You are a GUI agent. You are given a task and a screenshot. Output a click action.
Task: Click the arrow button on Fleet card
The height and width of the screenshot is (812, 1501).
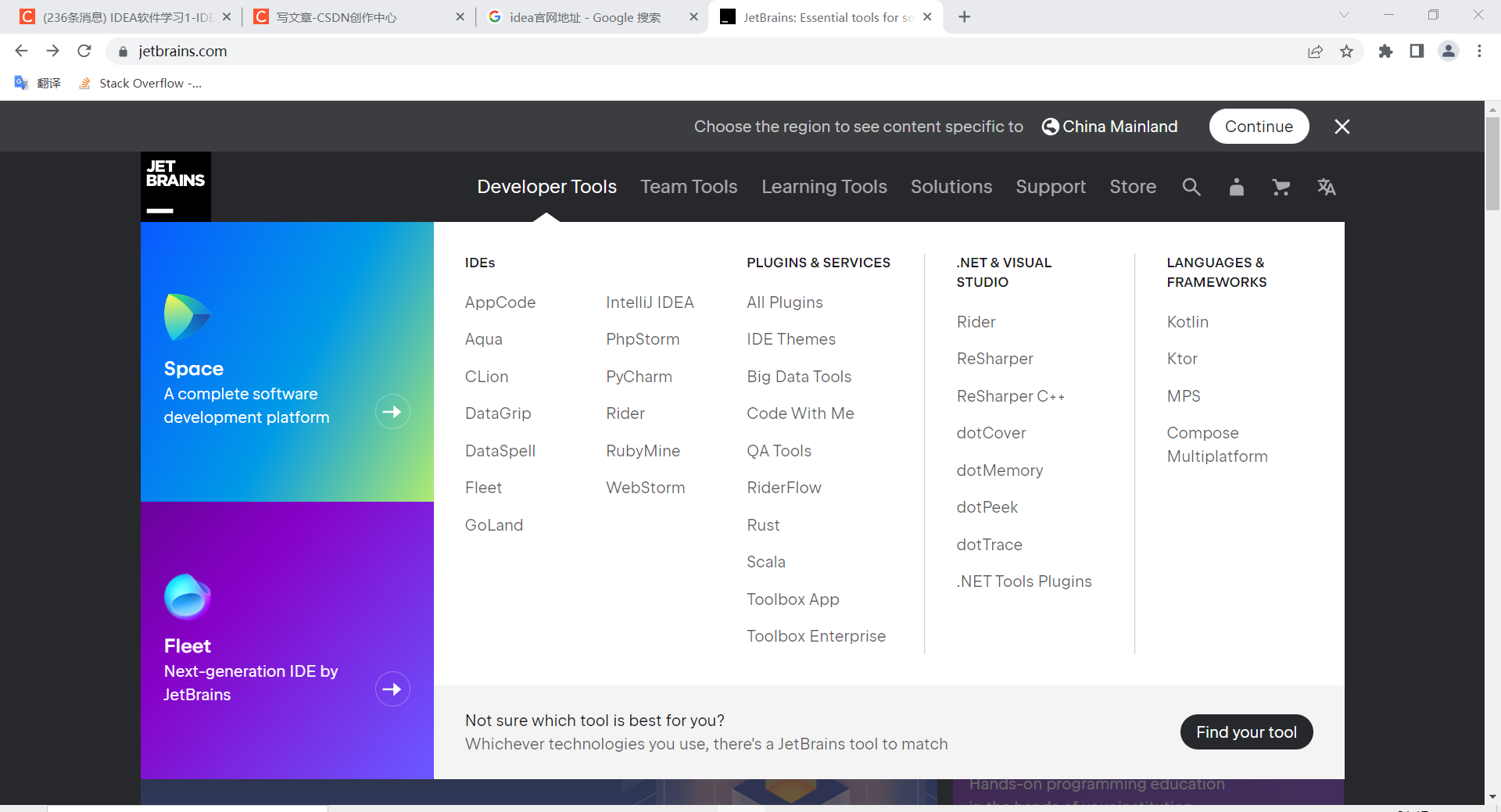click(x=392, y=689)
